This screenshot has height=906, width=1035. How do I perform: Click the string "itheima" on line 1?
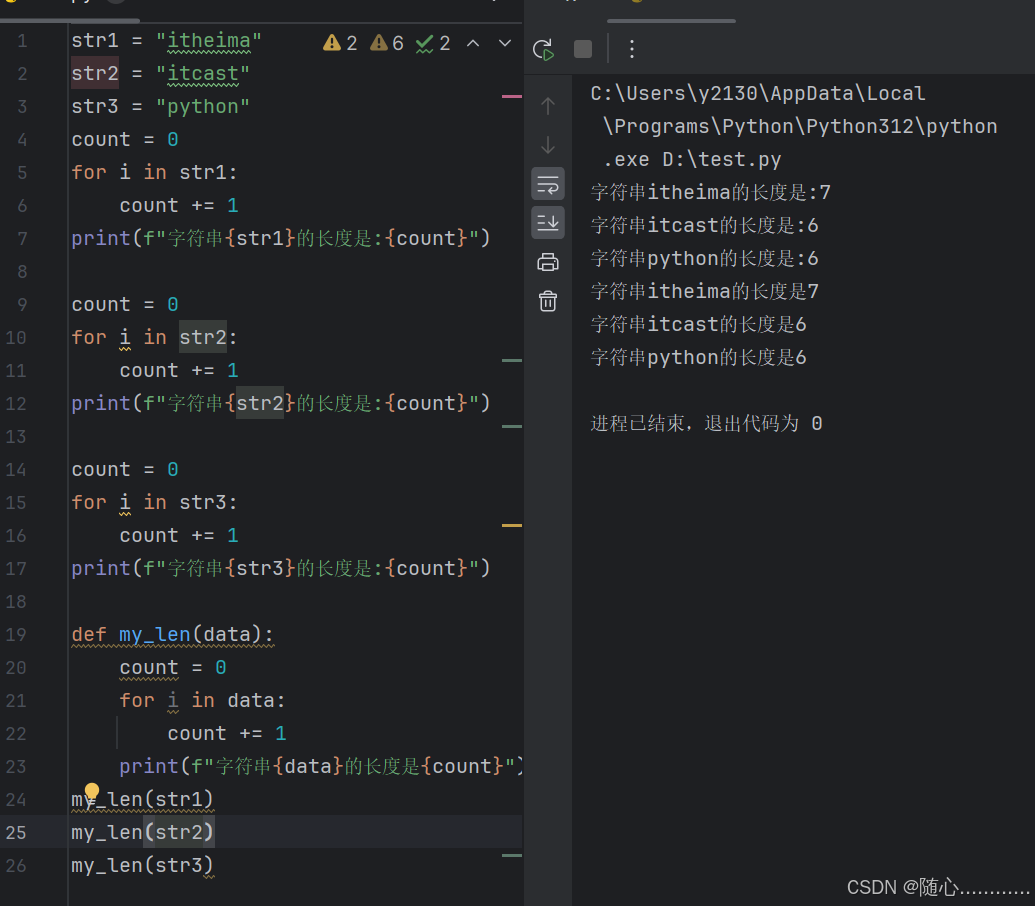pyautogui.click(x=209, y=41)
